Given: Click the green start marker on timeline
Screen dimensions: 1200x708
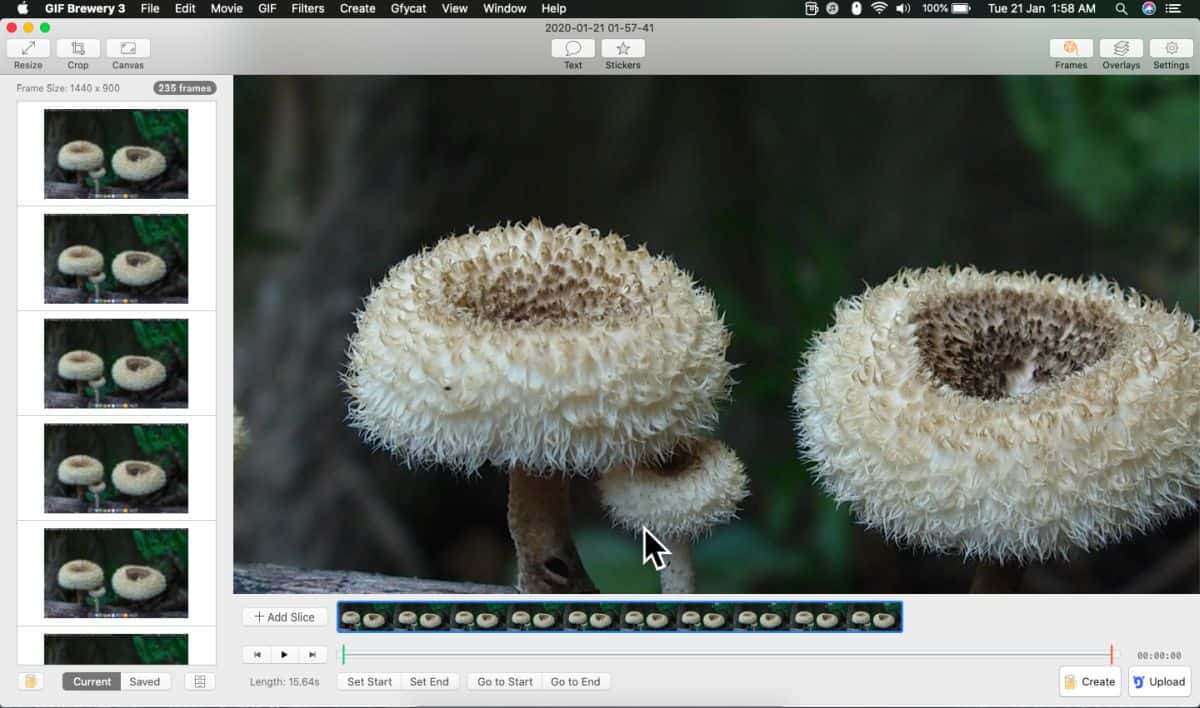Looking at the screenshot, I should pos(343,655).
